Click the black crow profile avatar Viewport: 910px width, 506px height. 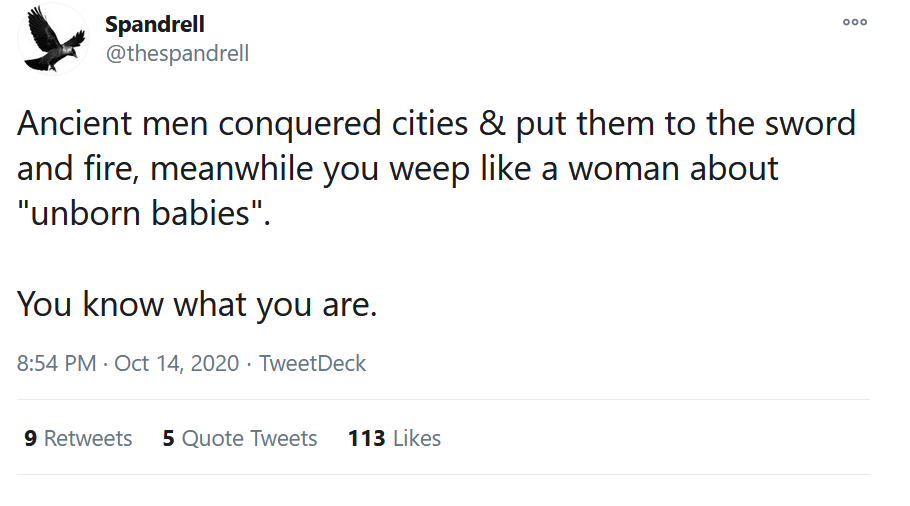click(53, 39)
